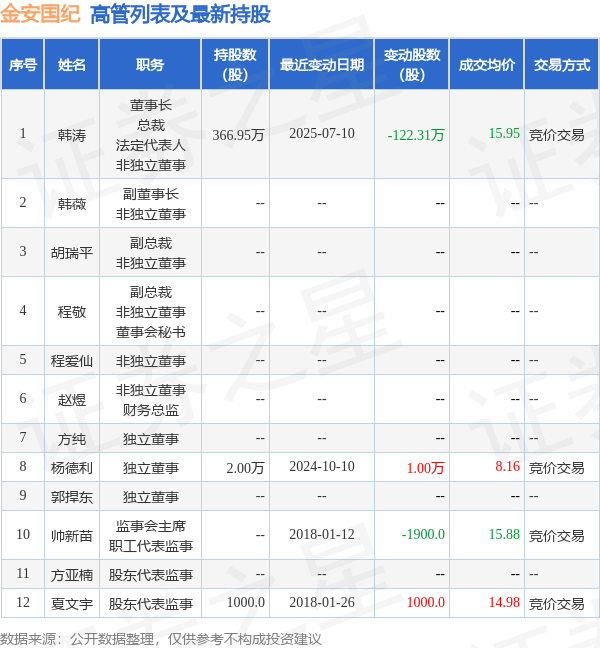Click the 15.95 average price
The height and width of the screenshot is (648, 600).
tap(504, 133)
